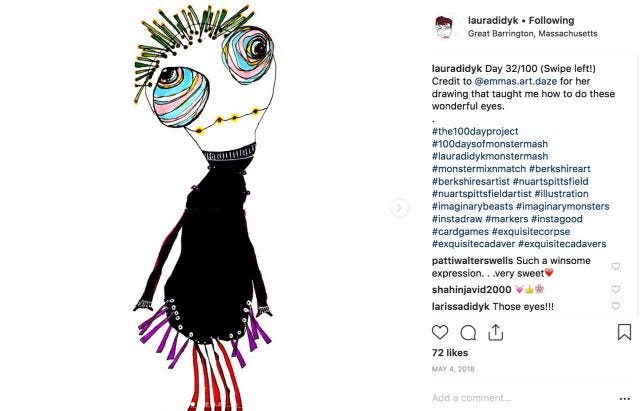Open Great Barrington, Massachusetts location

pyautogui.click(x=533, y=33)
